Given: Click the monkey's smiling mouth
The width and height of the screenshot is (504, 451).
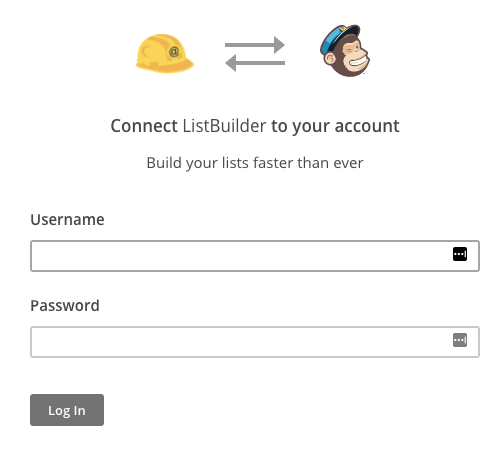Looking at the screenshot, I should pyautogui.click(x=357, y=63).
